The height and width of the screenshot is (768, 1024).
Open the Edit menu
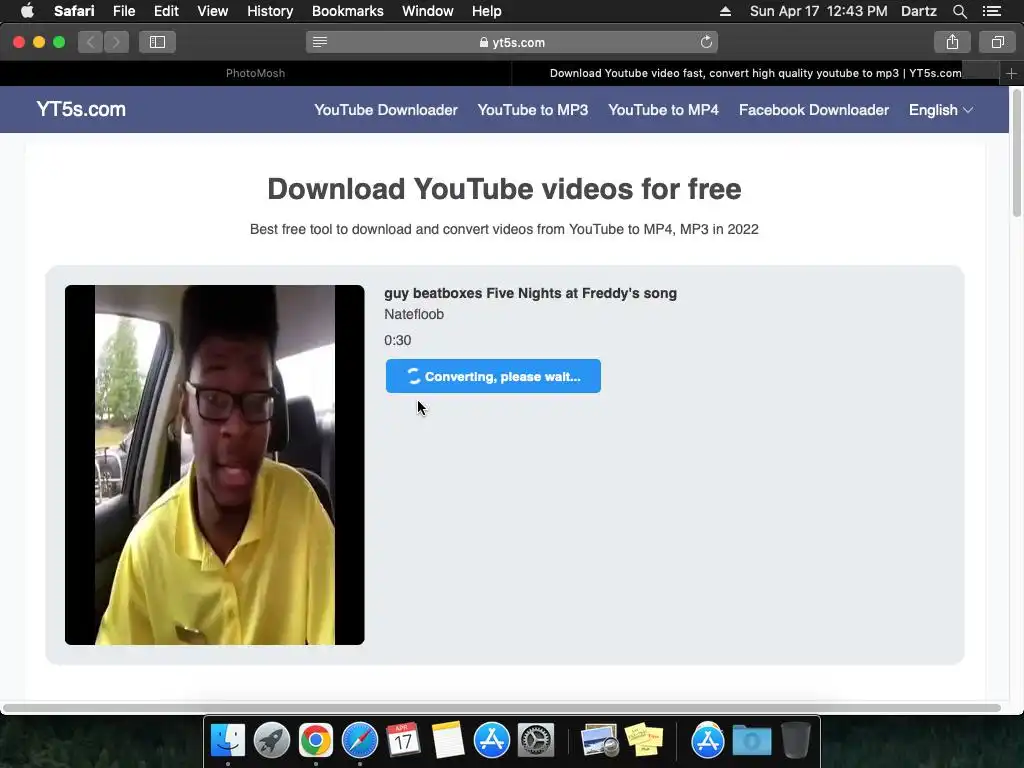click(166, 11)
